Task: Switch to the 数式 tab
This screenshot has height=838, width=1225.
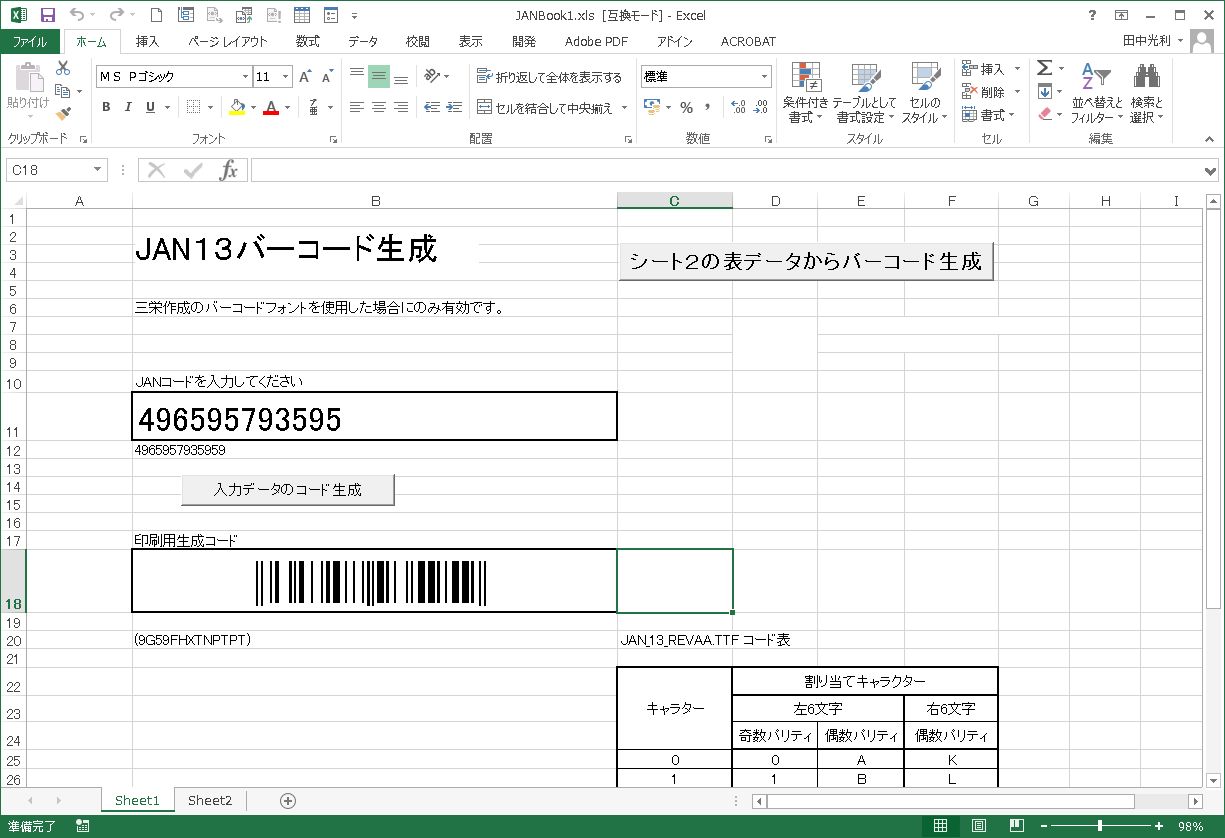Action: tap(307, 41)
